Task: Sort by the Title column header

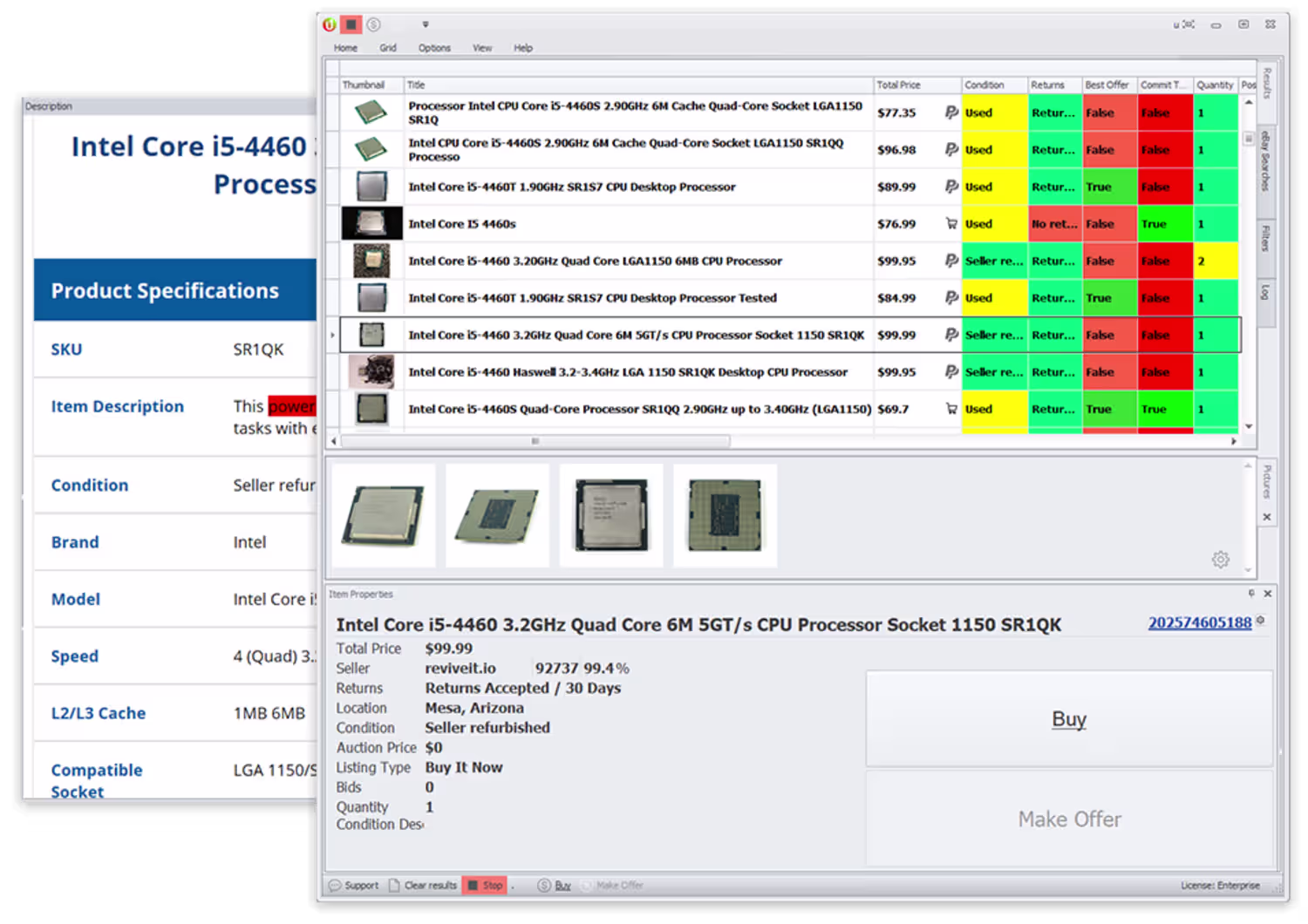Action: 639,85
